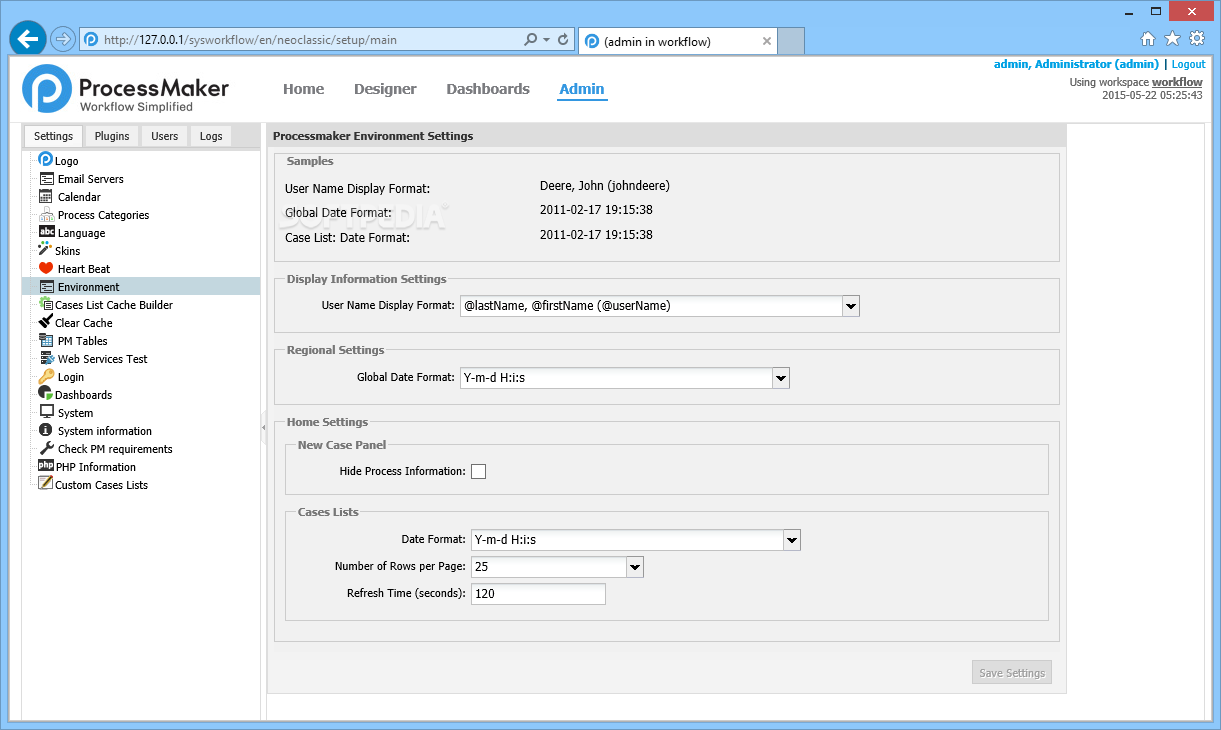Select System information tree item text
The image size is (1221, 730).
[105, 431]
